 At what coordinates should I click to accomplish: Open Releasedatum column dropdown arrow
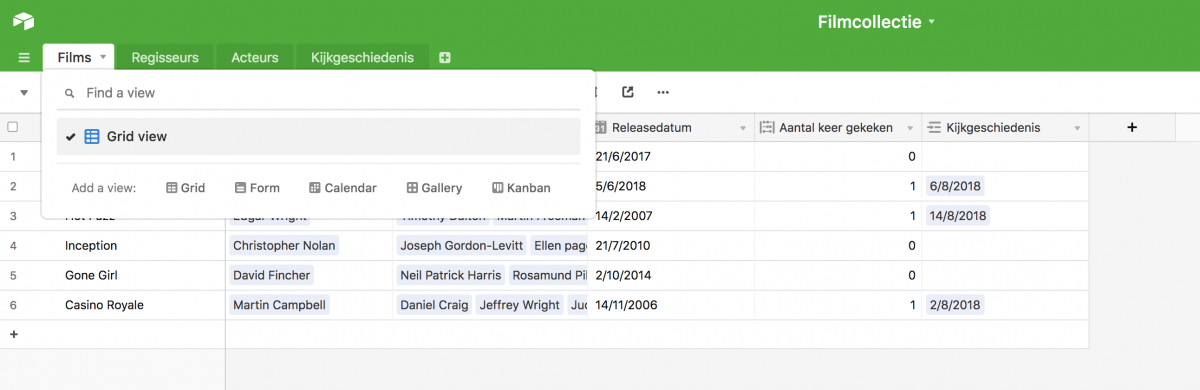pos(743,128)
